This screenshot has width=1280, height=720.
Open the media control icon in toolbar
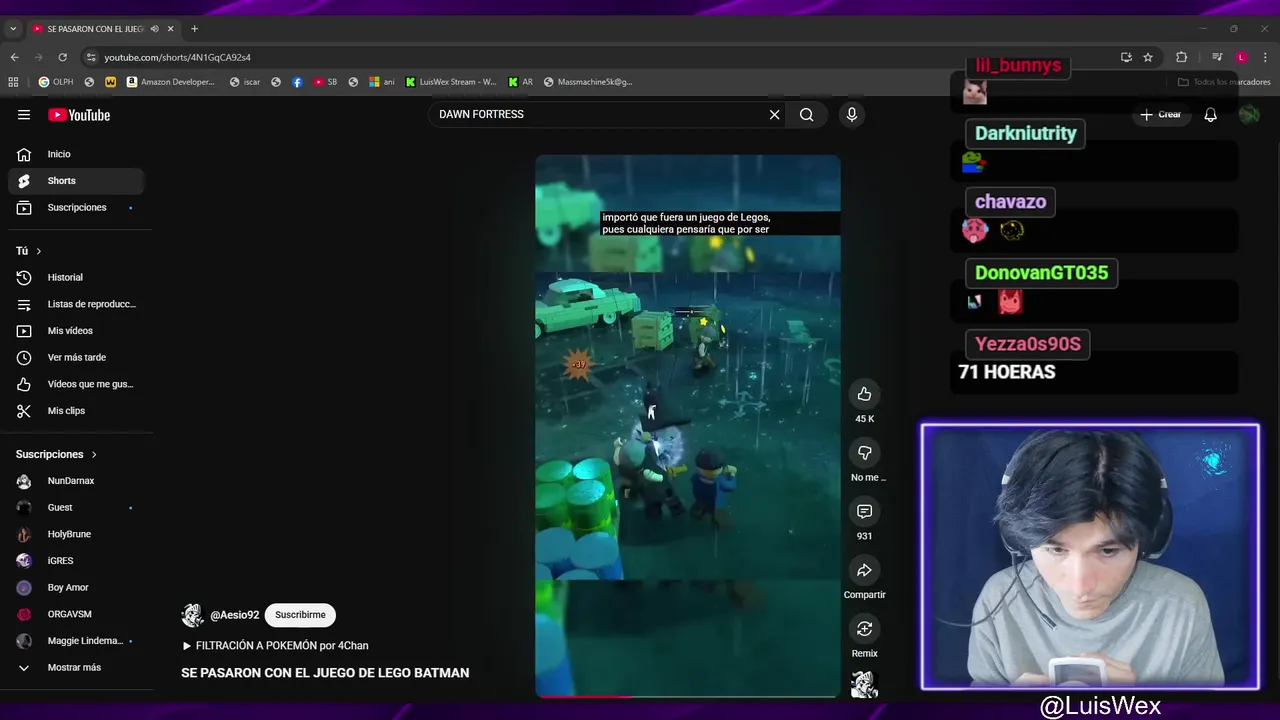1217,57
